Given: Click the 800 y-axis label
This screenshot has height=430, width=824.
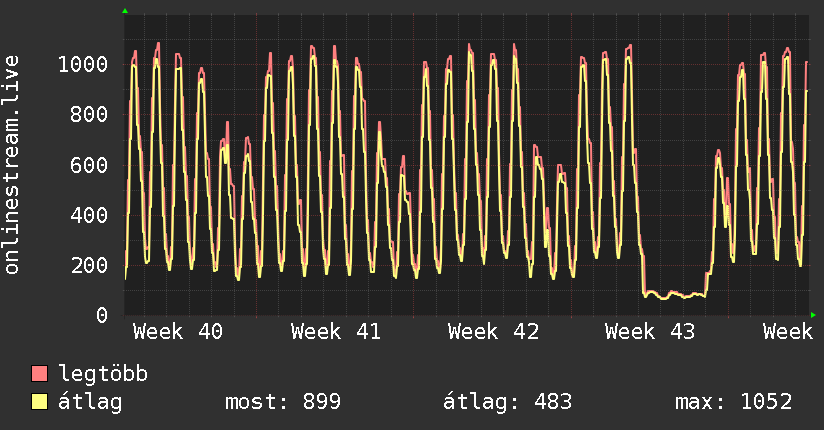Looking at the screenshot, I should [x=89, y=115].
